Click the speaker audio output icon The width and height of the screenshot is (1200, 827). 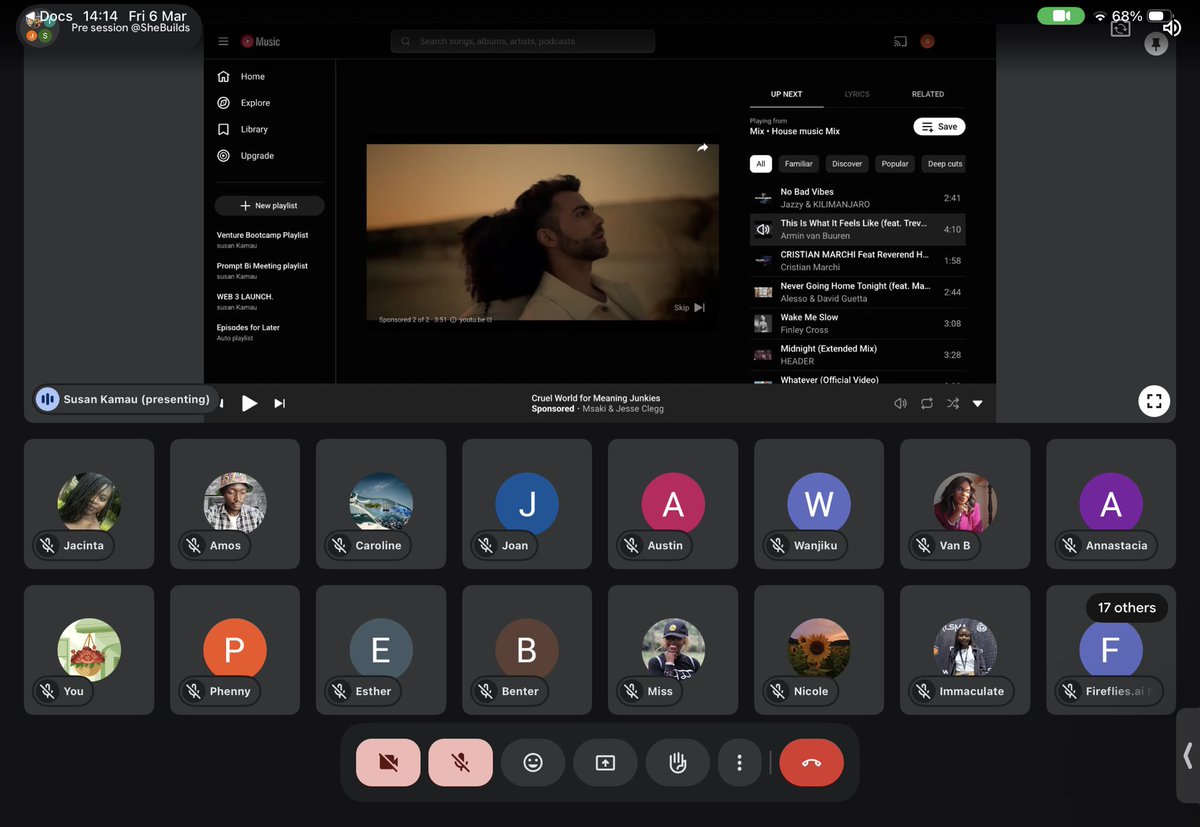(x=1173, y=27)
